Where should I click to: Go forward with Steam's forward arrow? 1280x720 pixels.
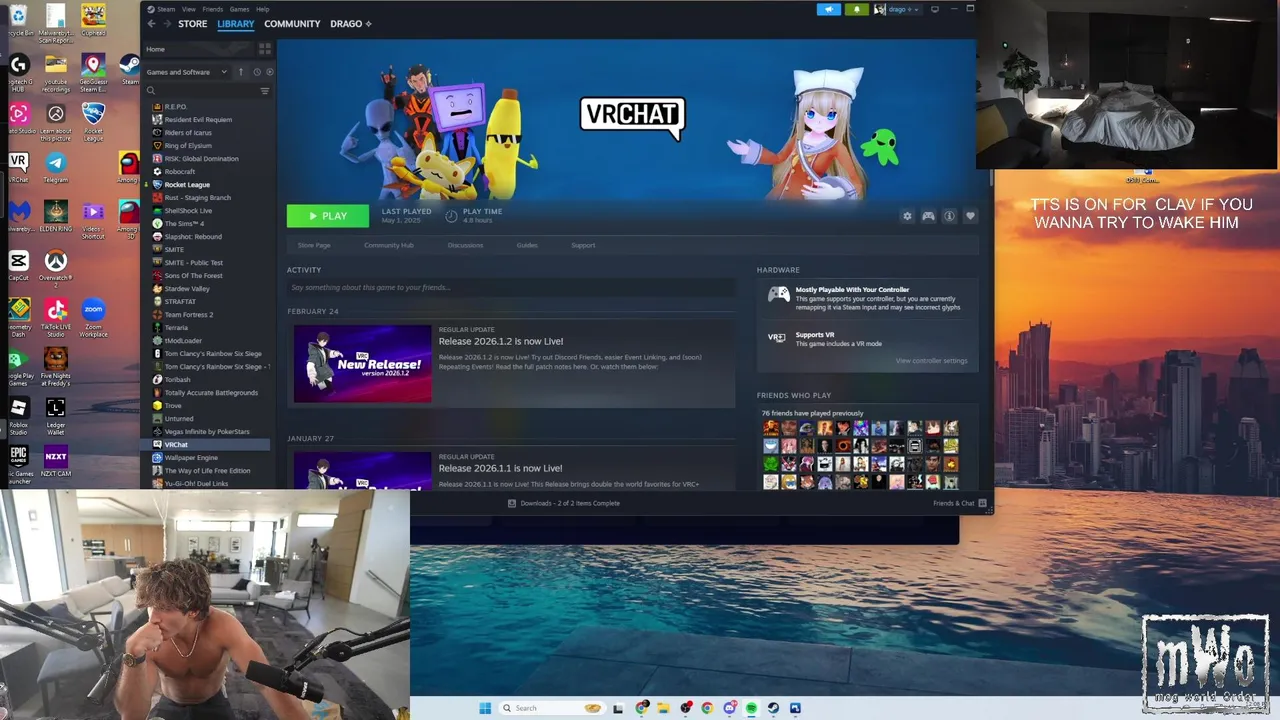point(167,24)
